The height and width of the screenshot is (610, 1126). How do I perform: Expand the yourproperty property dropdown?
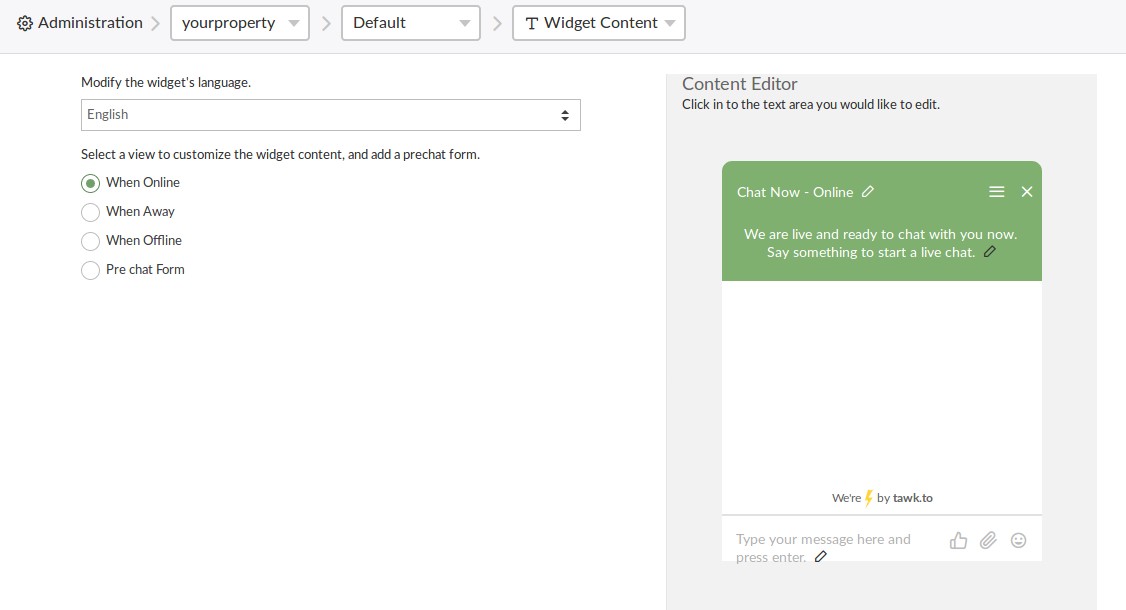(x=240, y=23)
